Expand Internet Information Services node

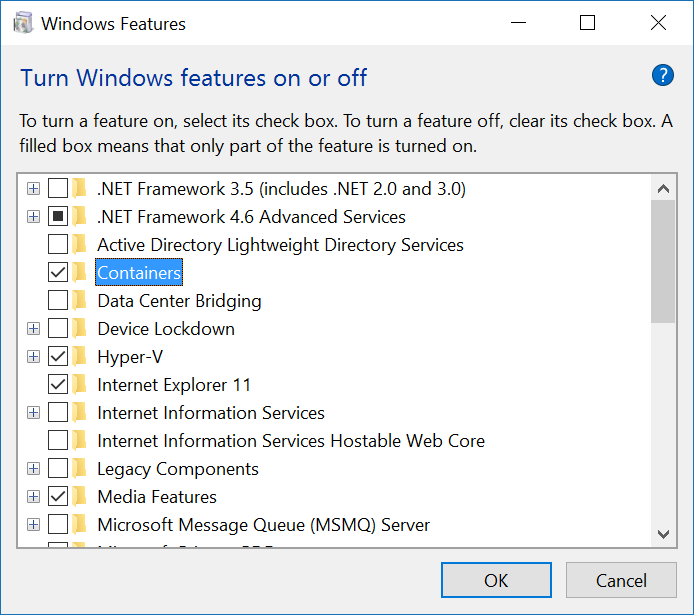tap(33, 412)
